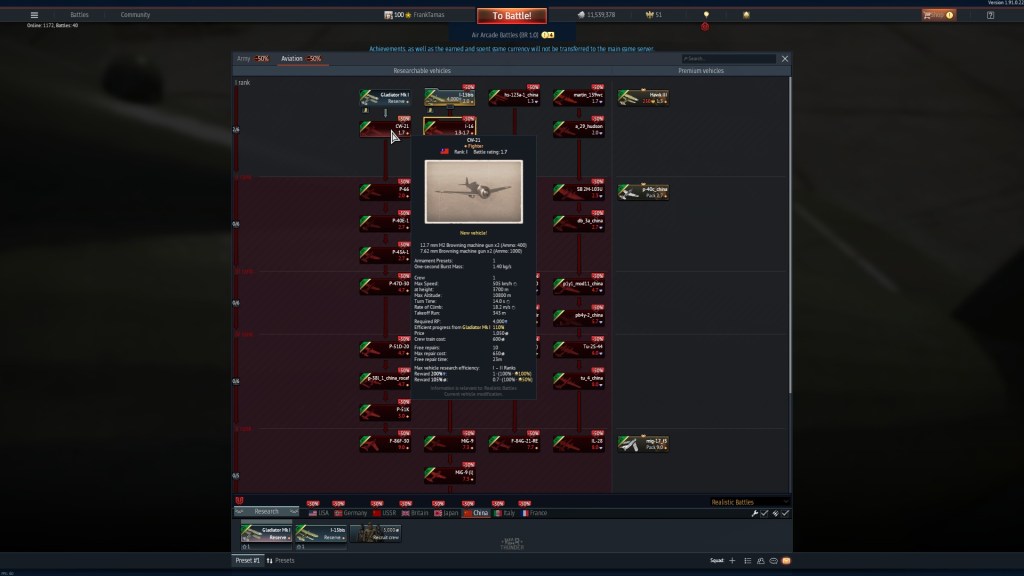Image resolution: width=1024 pixels, height=576 pixels.
Task: Select the Hawk III premium vehicle
Action: 644,98
